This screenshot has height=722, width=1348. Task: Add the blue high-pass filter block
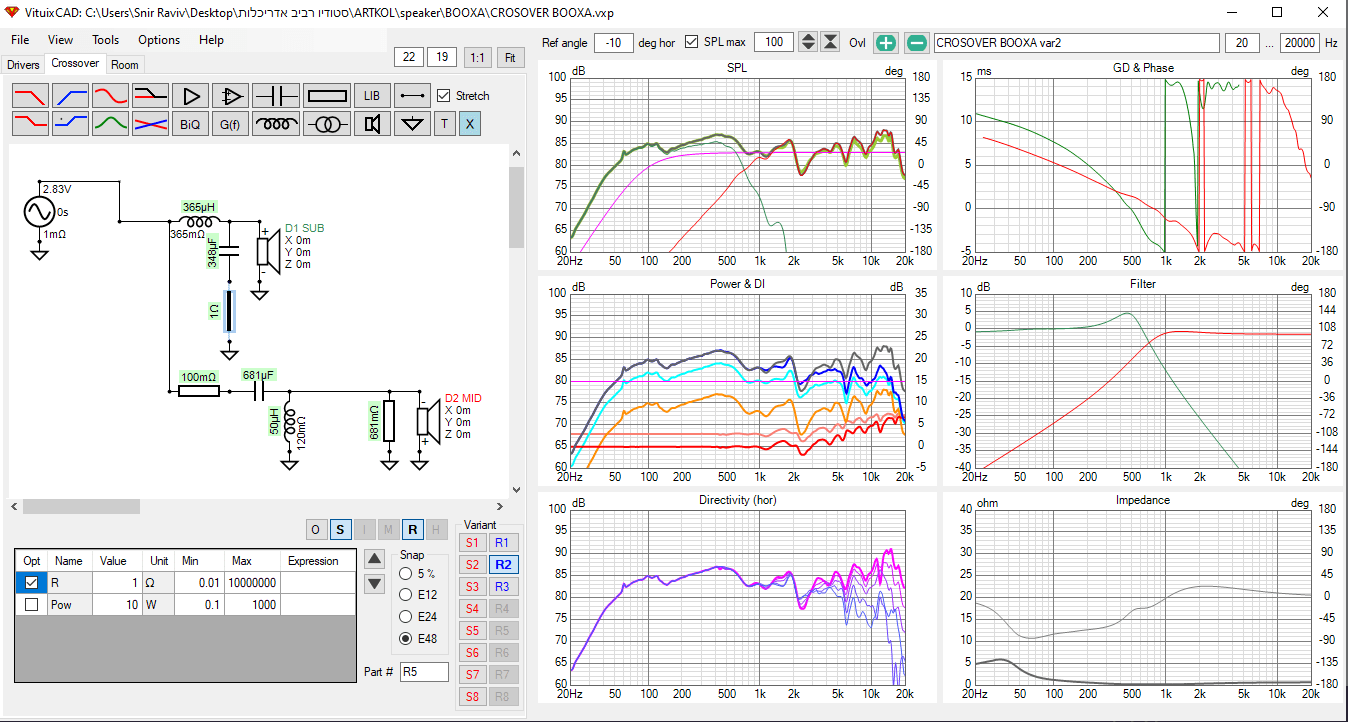pyautogui.click(x=70, y=96)
